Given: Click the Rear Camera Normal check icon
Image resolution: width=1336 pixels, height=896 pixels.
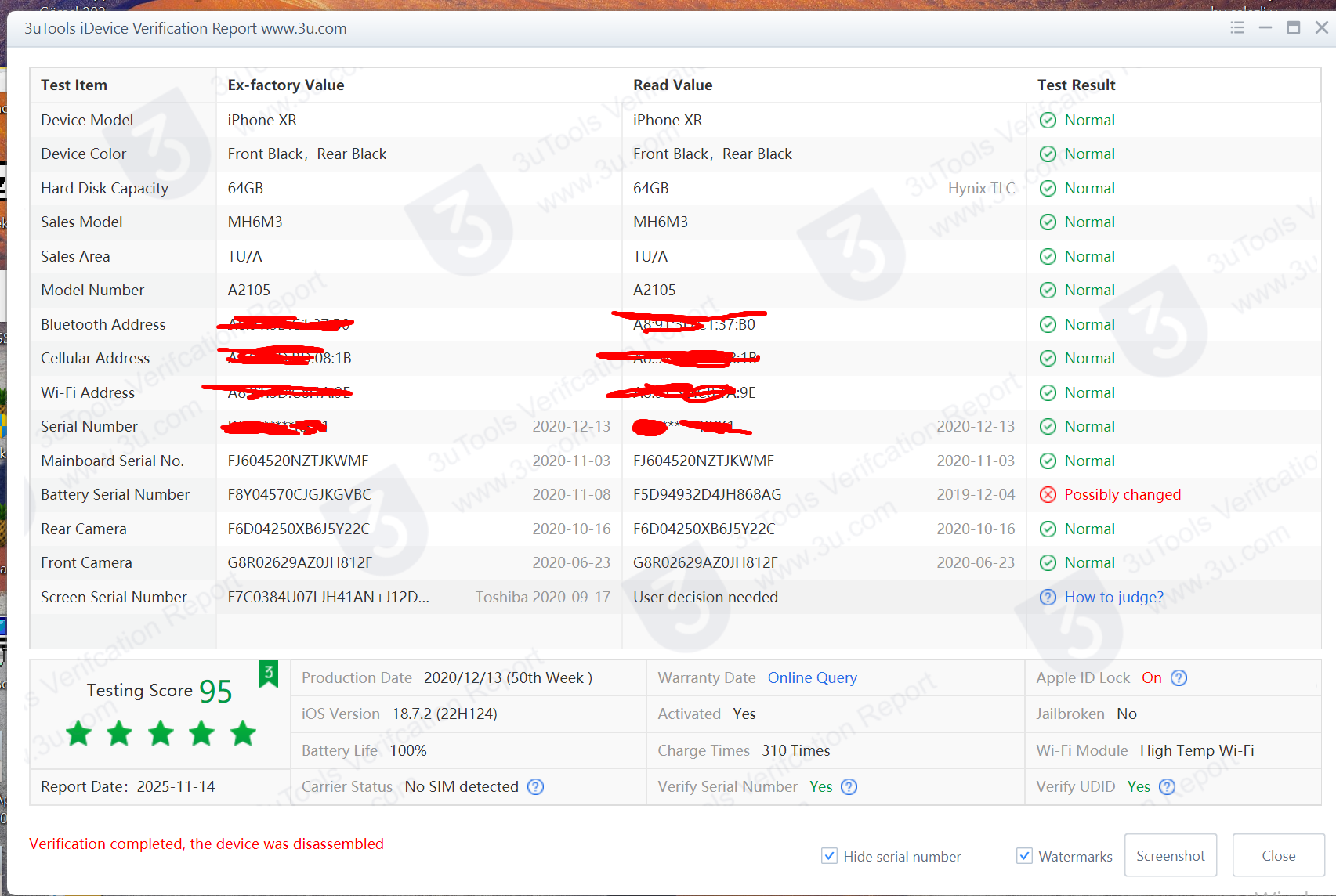Looking at the screenshot, I should 1048,529.
